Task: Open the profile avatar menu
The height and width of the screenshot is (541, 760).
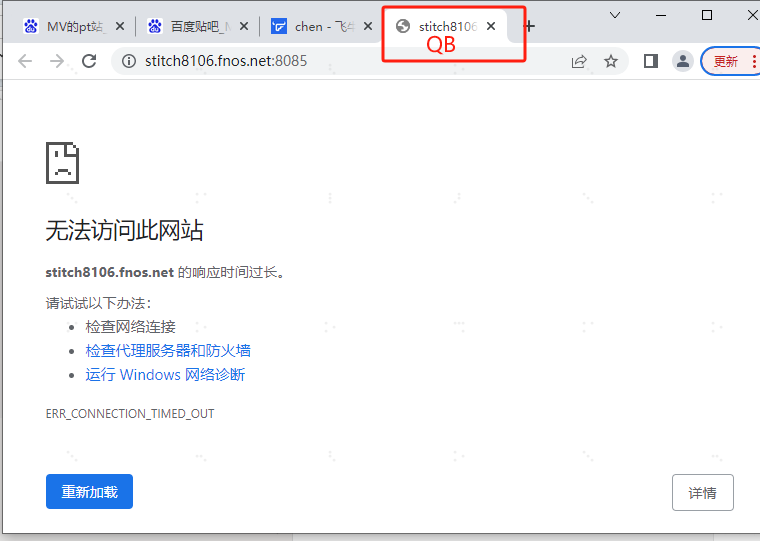Action: point(683,61)
